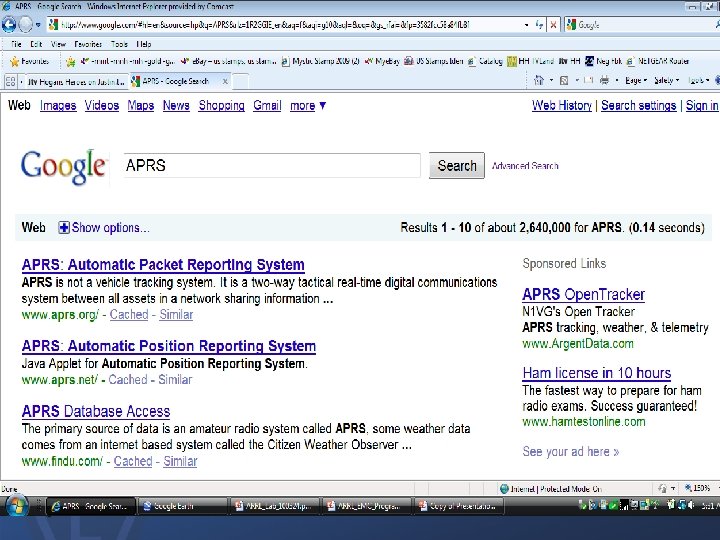The width and height of the screenshot is (720, 540).
Task: Expand the address bar history dropdown
Action: tap(526, 25)
